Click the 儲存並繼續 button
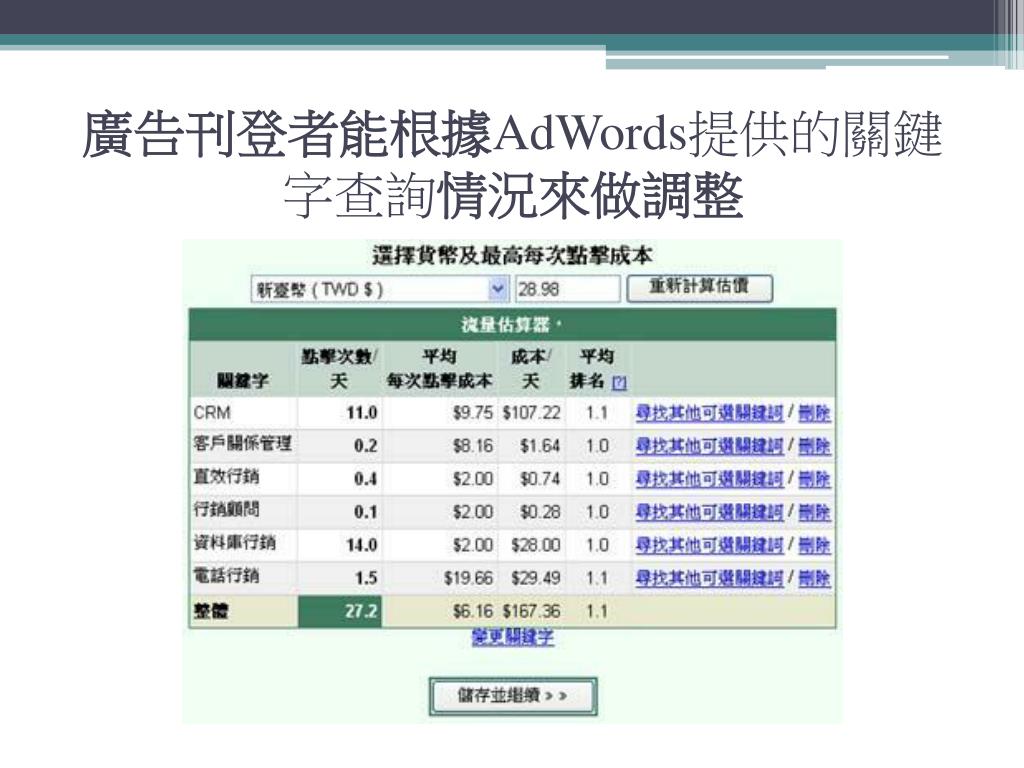The height and width of the screenshot is (768, 1024). tap(513, 696)
